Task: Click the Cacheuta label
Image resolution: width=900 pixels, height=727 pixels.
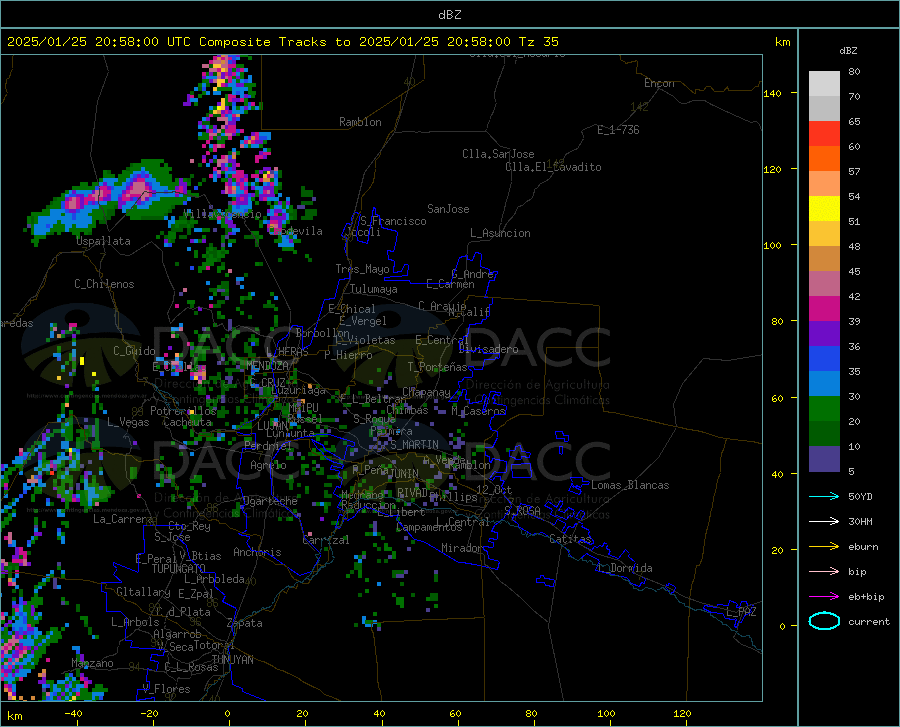Action: (x=187, y=422)
